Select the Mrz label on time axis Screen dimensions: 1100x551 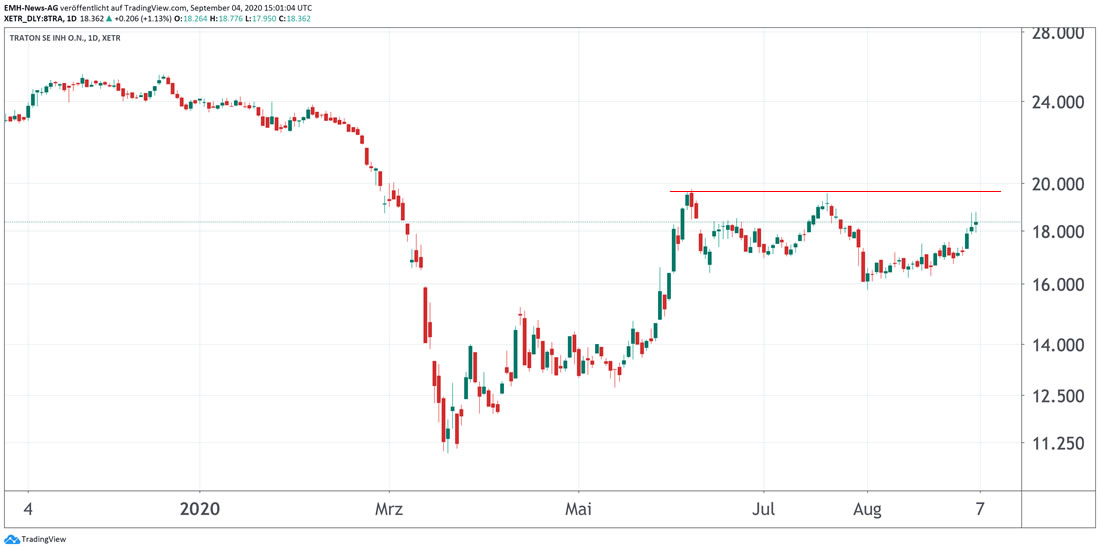389,509
